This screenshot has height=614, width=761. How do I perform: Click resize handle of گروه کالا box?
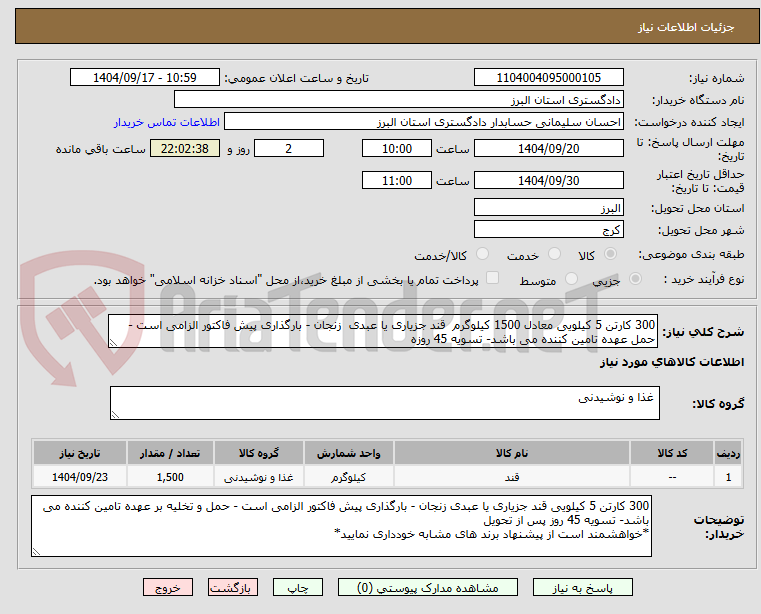click(x=115, y=415)
